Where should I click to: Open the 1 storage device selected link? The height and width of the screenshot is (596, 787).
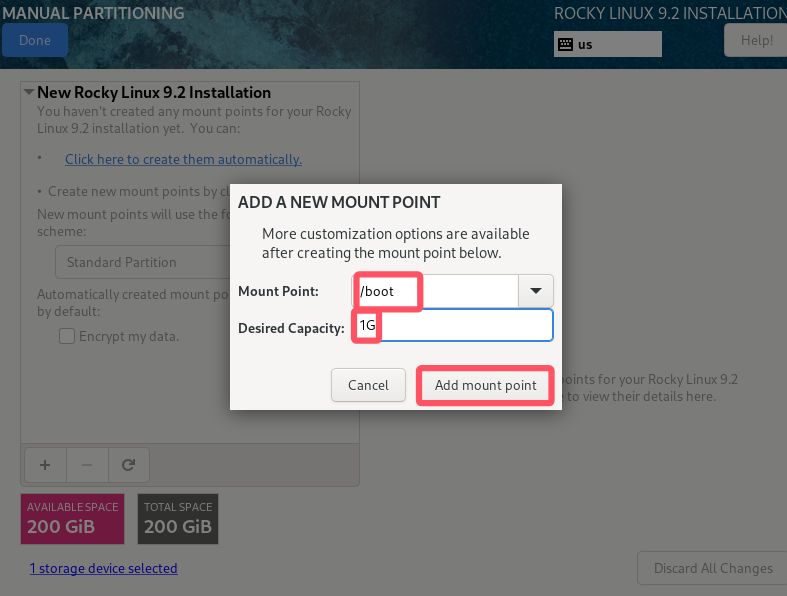[103, 568]
